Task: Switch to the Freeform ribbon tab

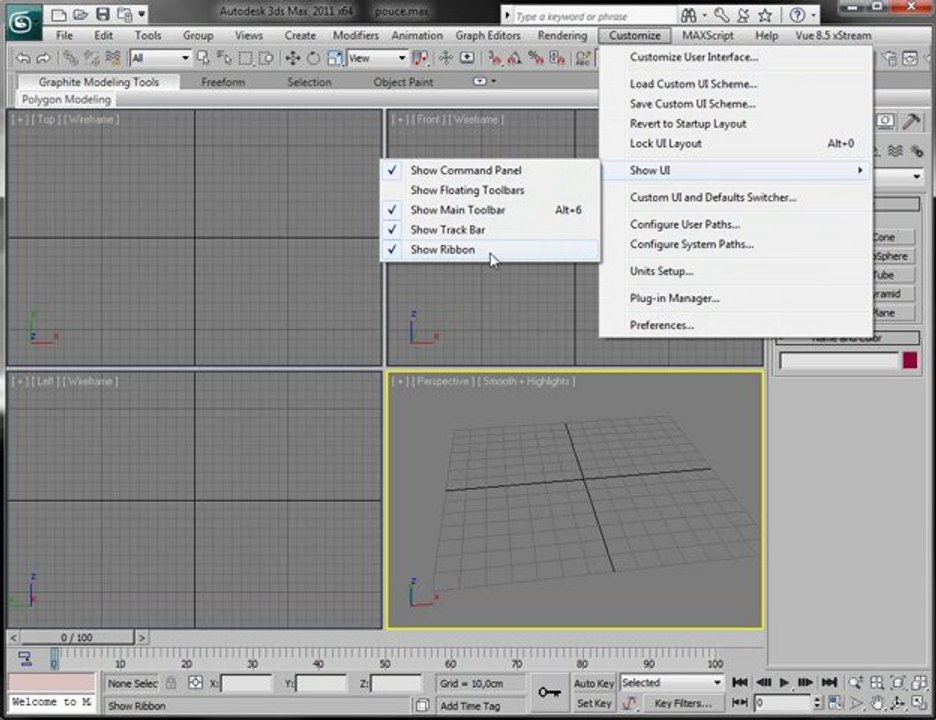Action: pos(223,82)
